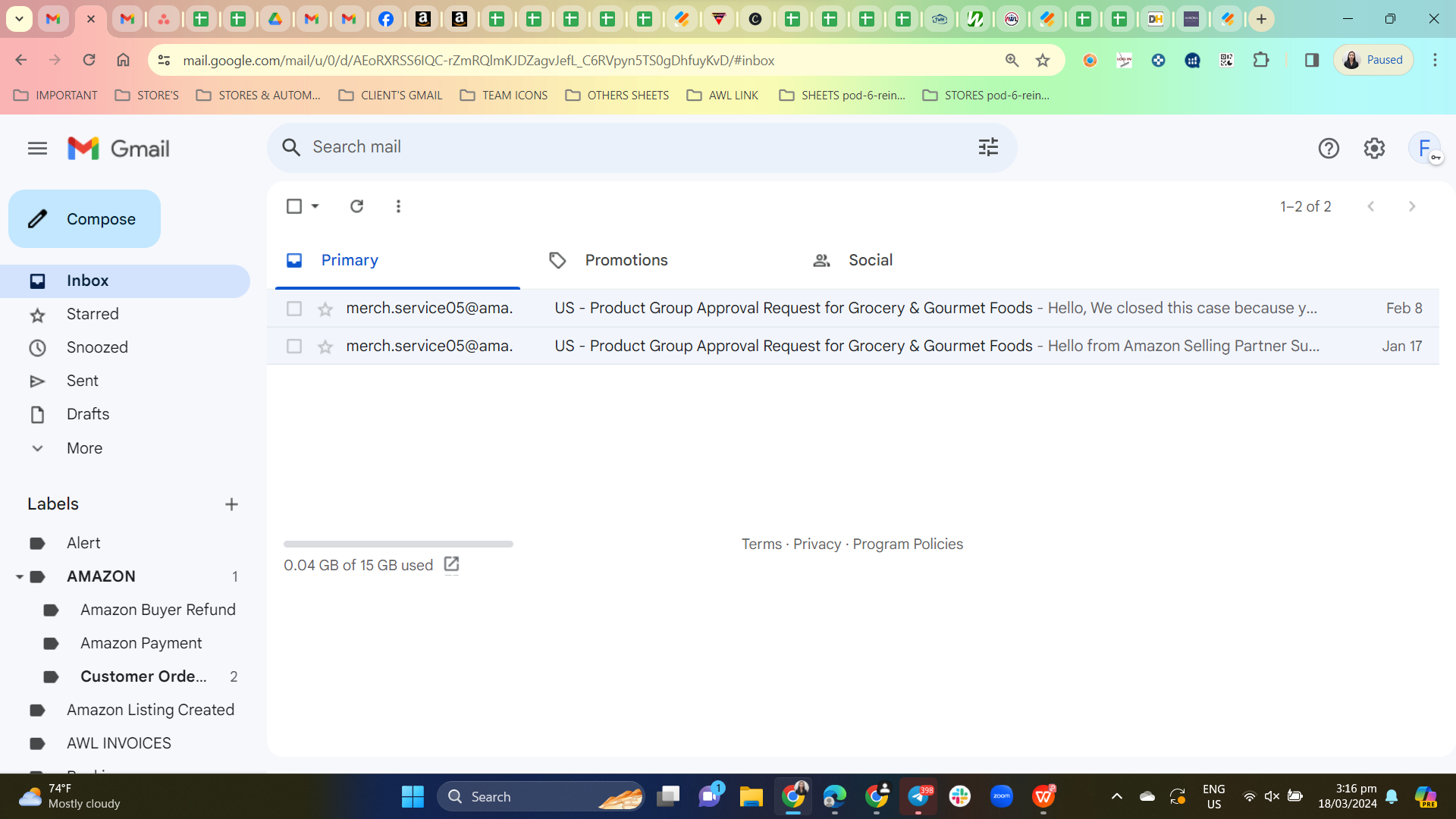
Task: Open the Terms link
Action: point(761,544)
